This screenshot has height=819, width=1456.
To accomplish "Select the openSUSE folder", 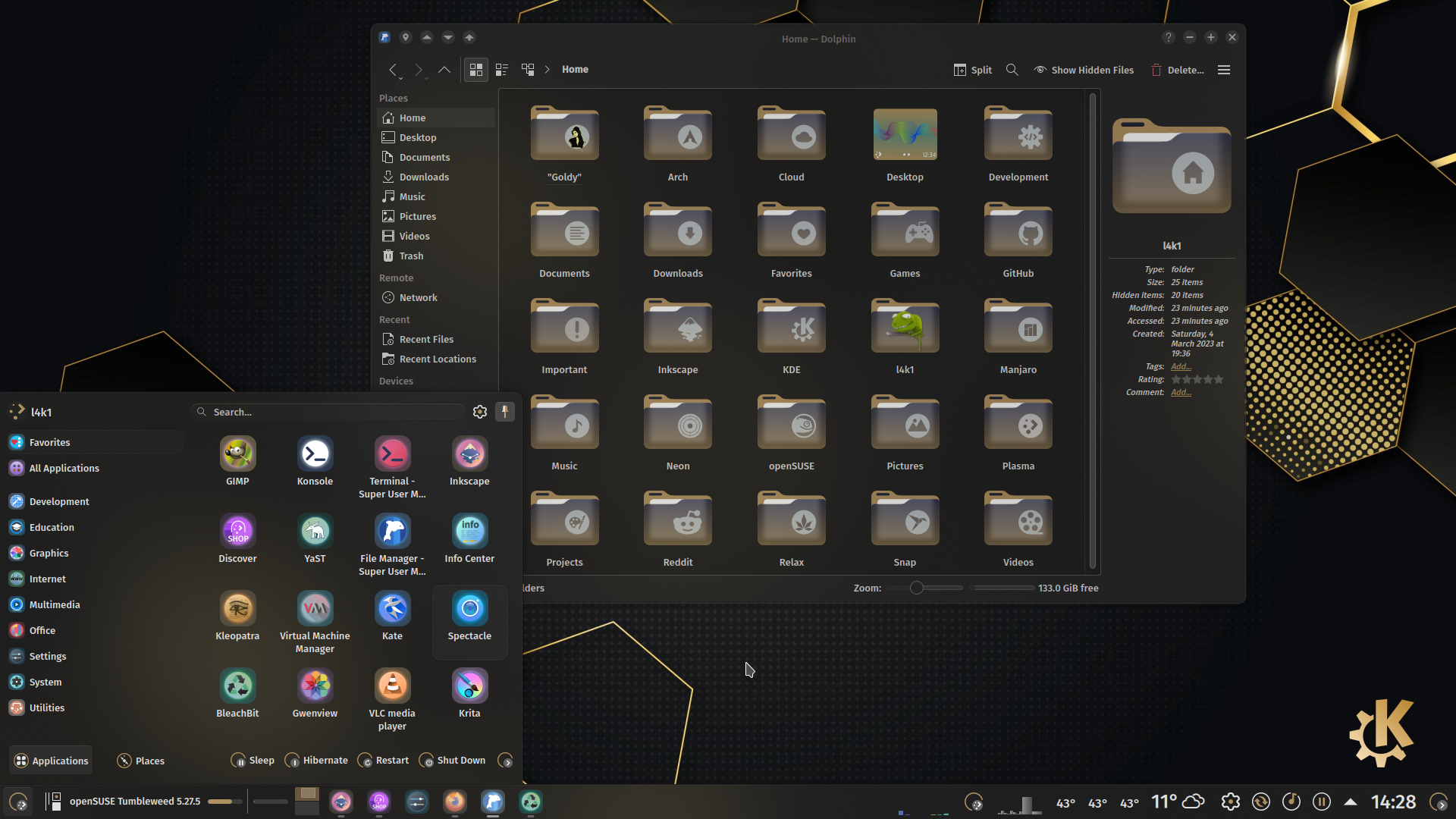I will pyautogui.click(x=791, y=433).
